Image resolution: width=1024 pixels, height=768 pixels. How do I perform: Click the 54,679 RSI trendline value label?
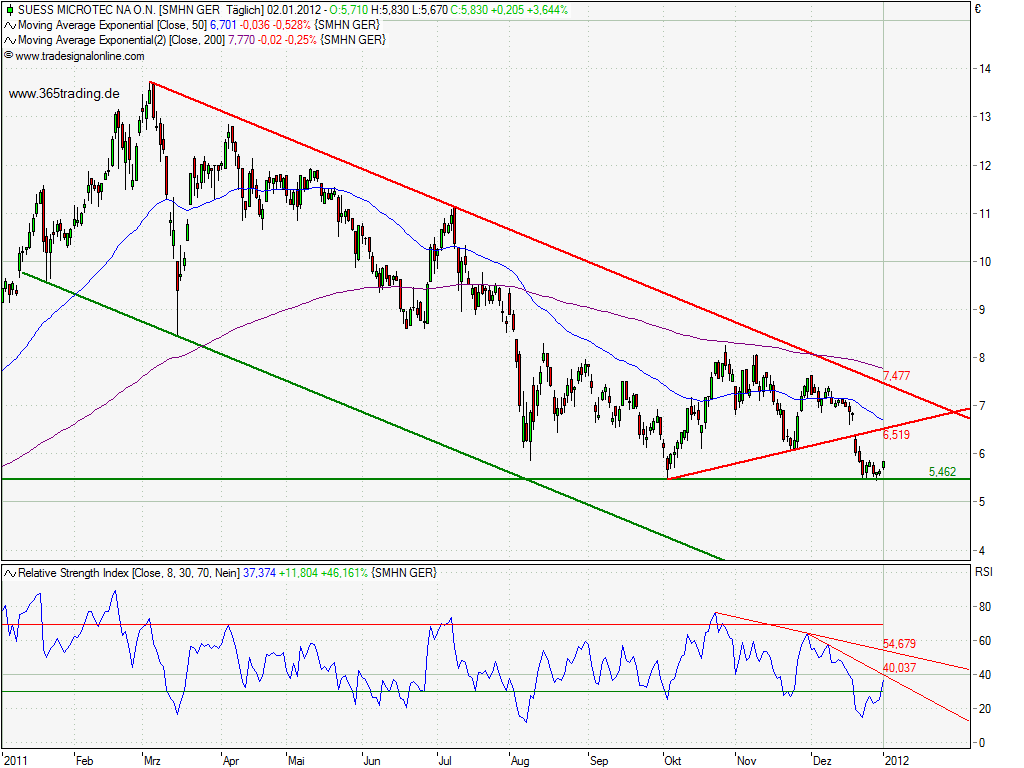pyautogui.click(x=899, y=643)
